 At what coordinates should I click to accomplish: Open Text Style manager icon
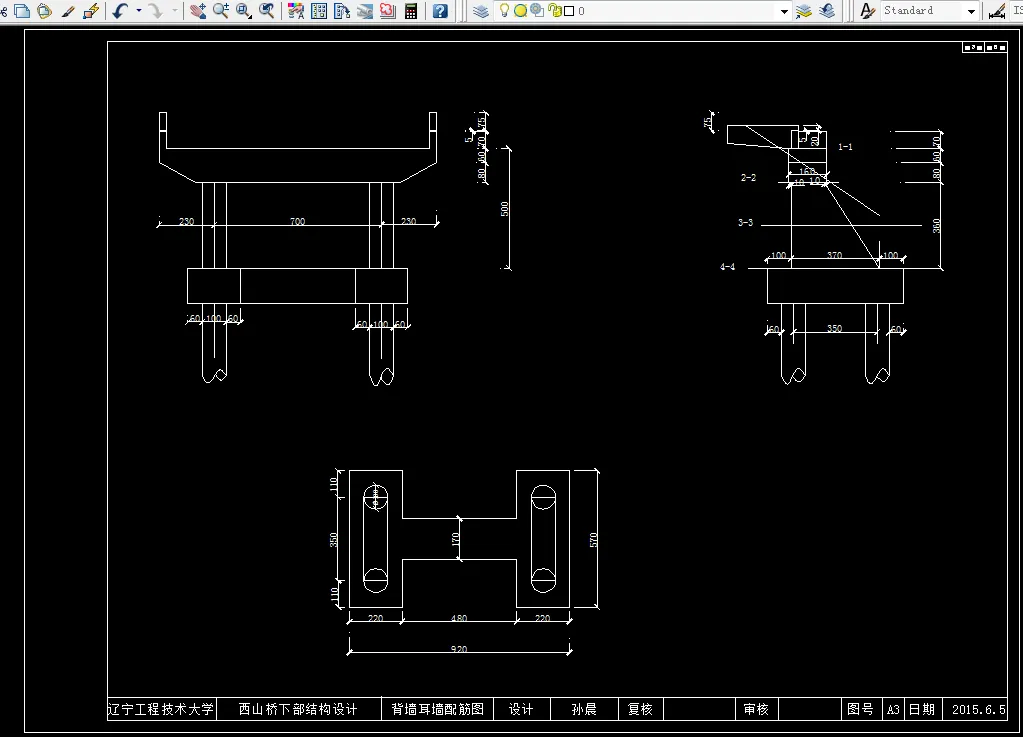[867, 10]
